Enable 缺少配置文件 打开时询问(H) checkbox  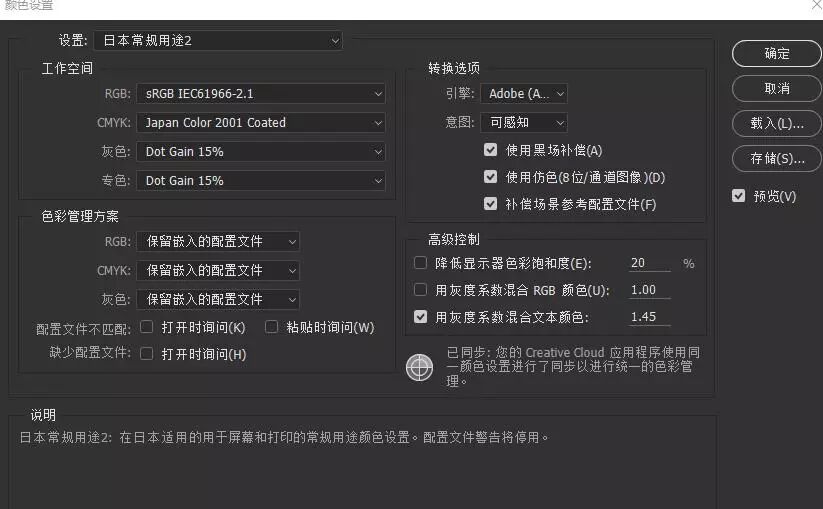tap(147, 354)
